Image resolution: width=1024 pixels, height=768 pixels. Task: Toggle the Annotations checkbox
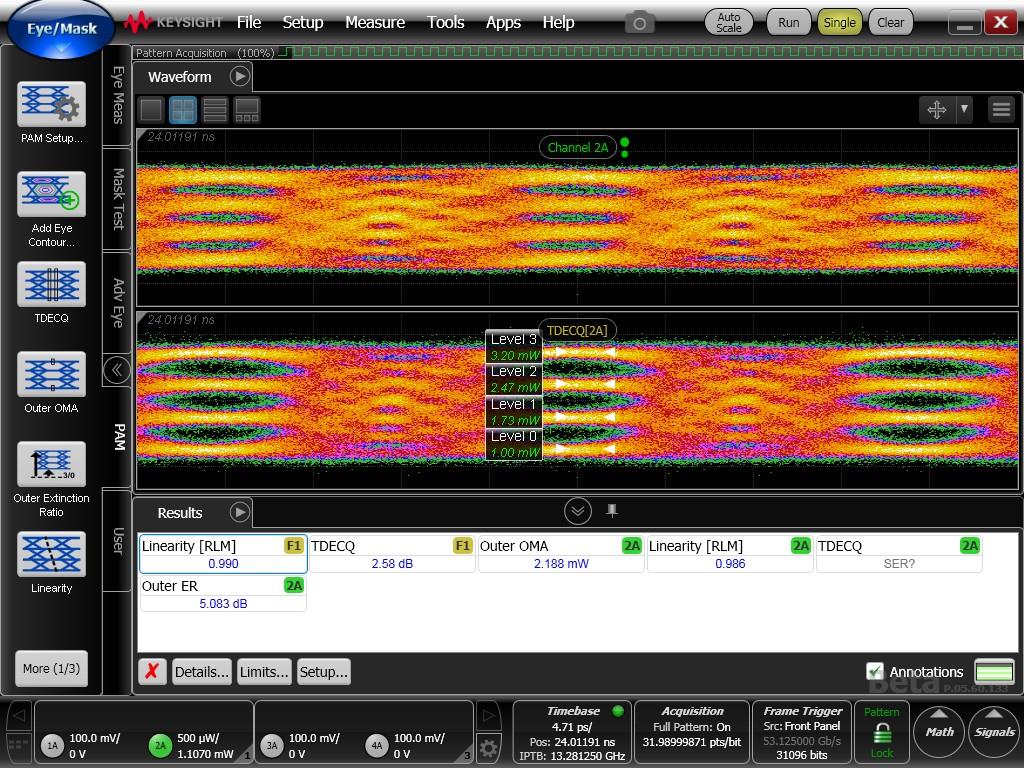point(875,672)
